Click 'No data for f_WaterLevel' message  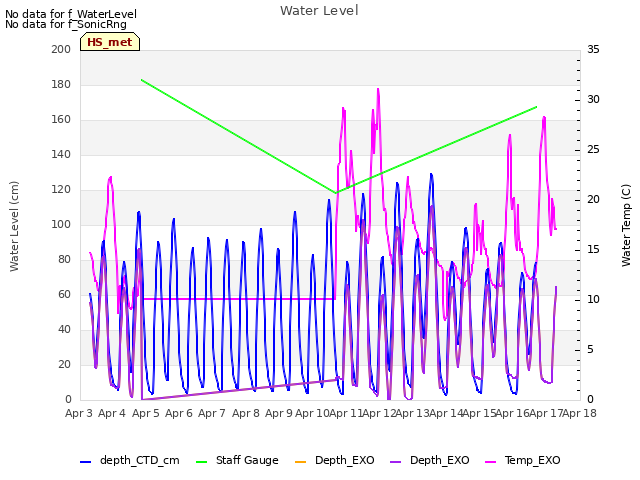[x=71, y=14]
